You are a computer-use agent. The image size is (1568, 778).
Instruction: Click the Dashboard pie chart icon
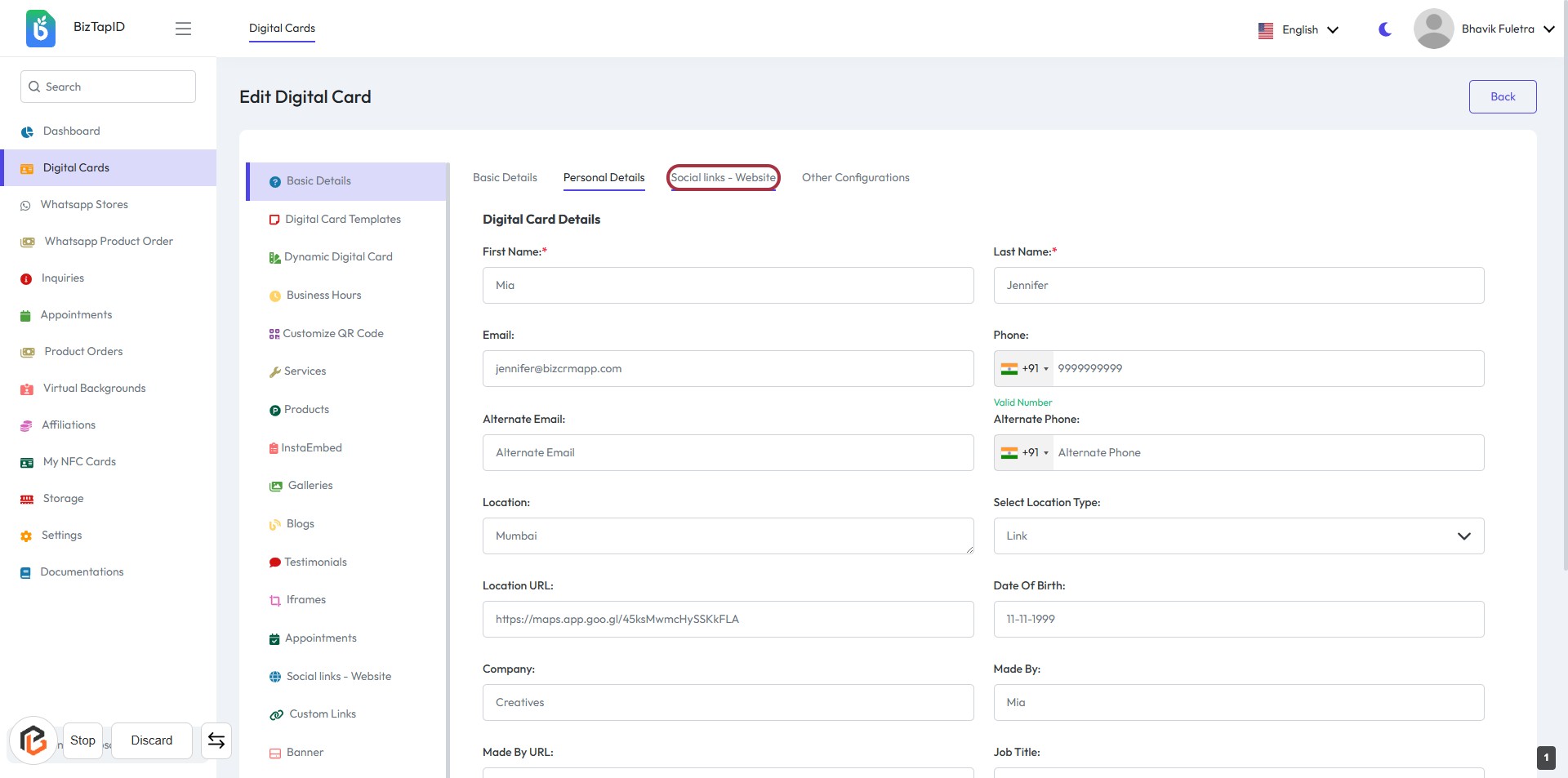point(27,131)
